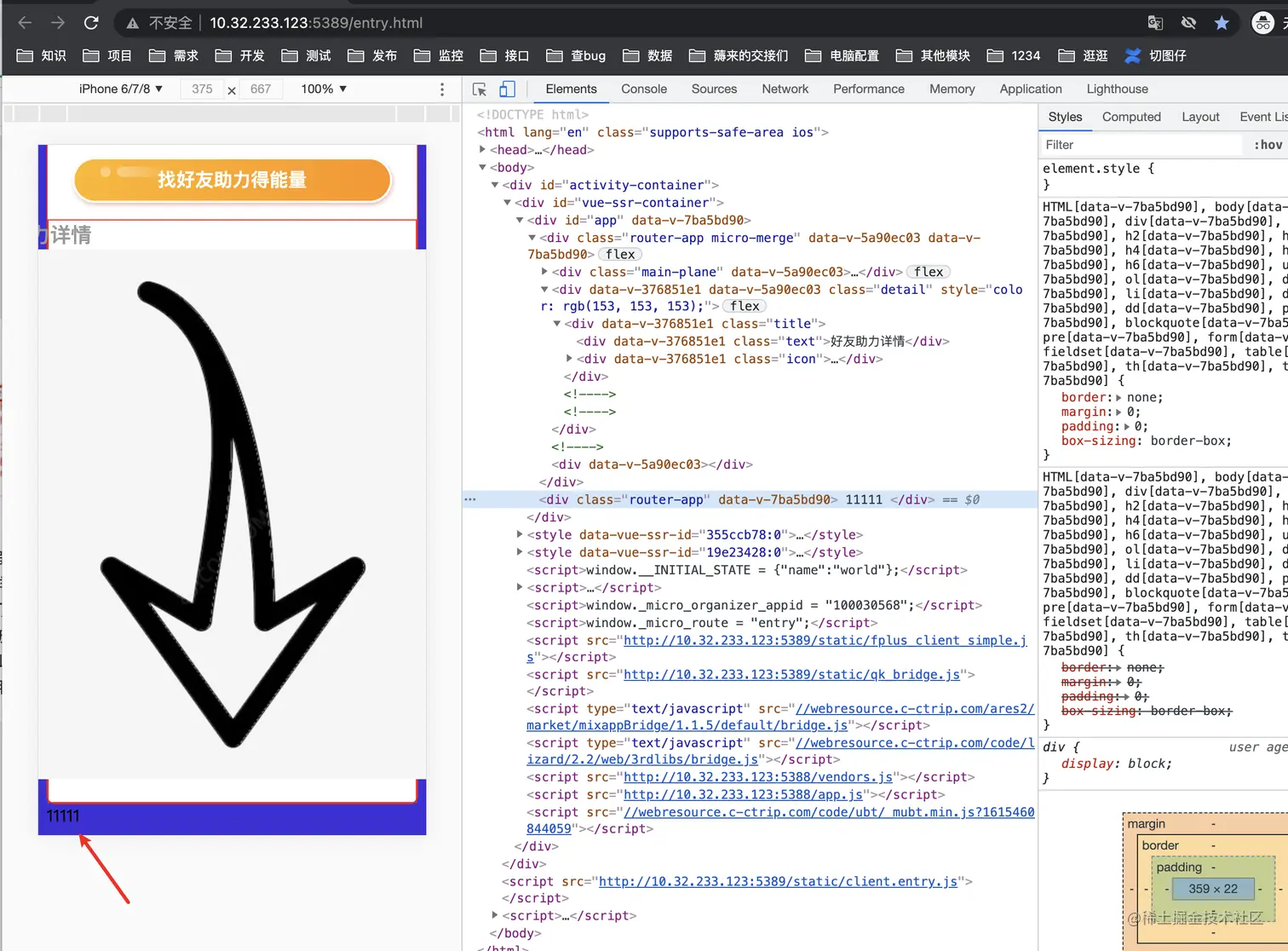Open the incognito profile icon
The image size is (1288, 951).
click(1262, 23)
